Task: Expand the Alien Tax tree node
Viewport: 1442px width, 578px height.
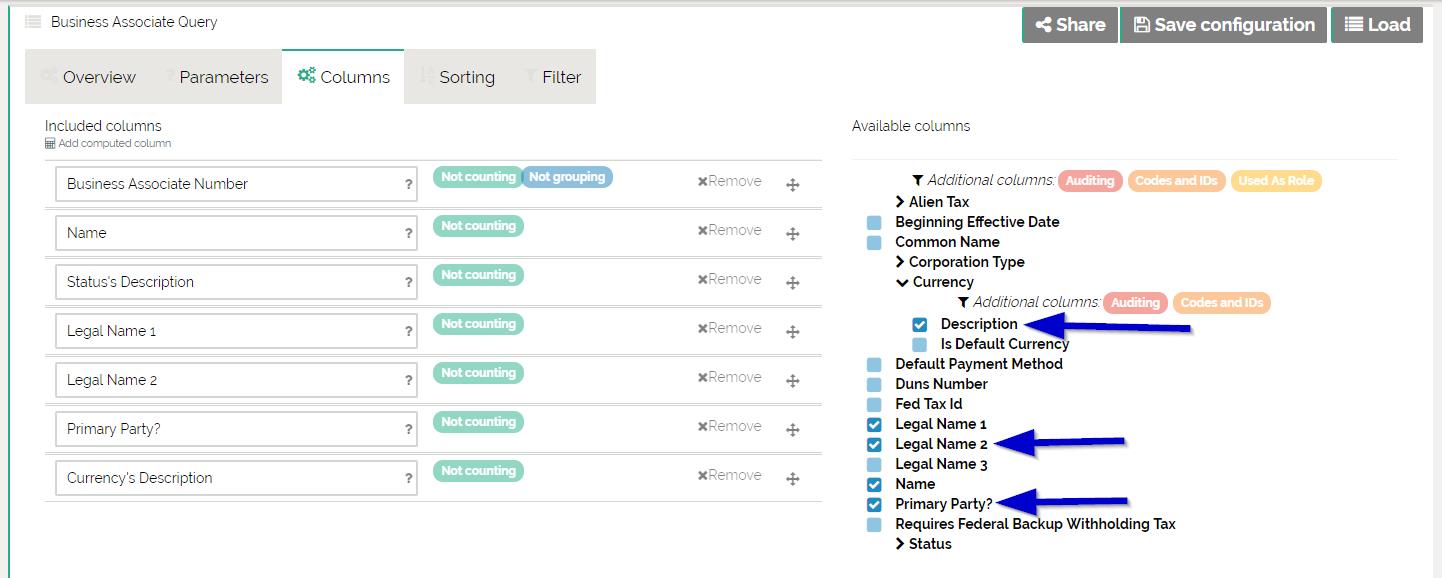Action: [900, 202]
